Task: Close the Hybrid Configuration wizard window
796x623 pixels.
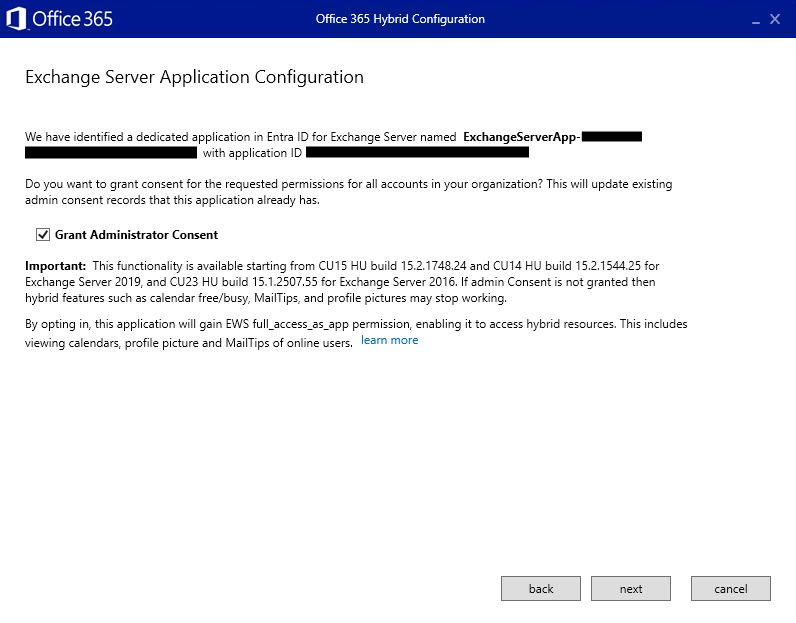Action: [775, 19]
